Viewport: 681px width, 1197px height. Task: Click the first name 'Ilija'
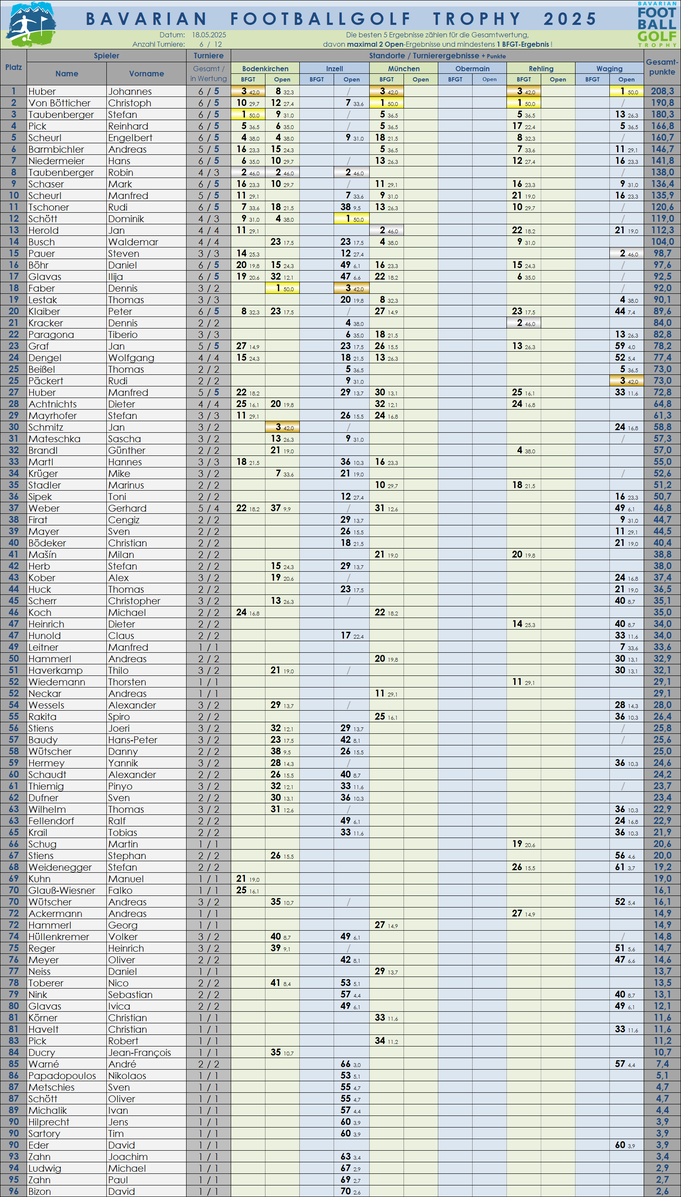pyautogui.click(x=117, y=278)
